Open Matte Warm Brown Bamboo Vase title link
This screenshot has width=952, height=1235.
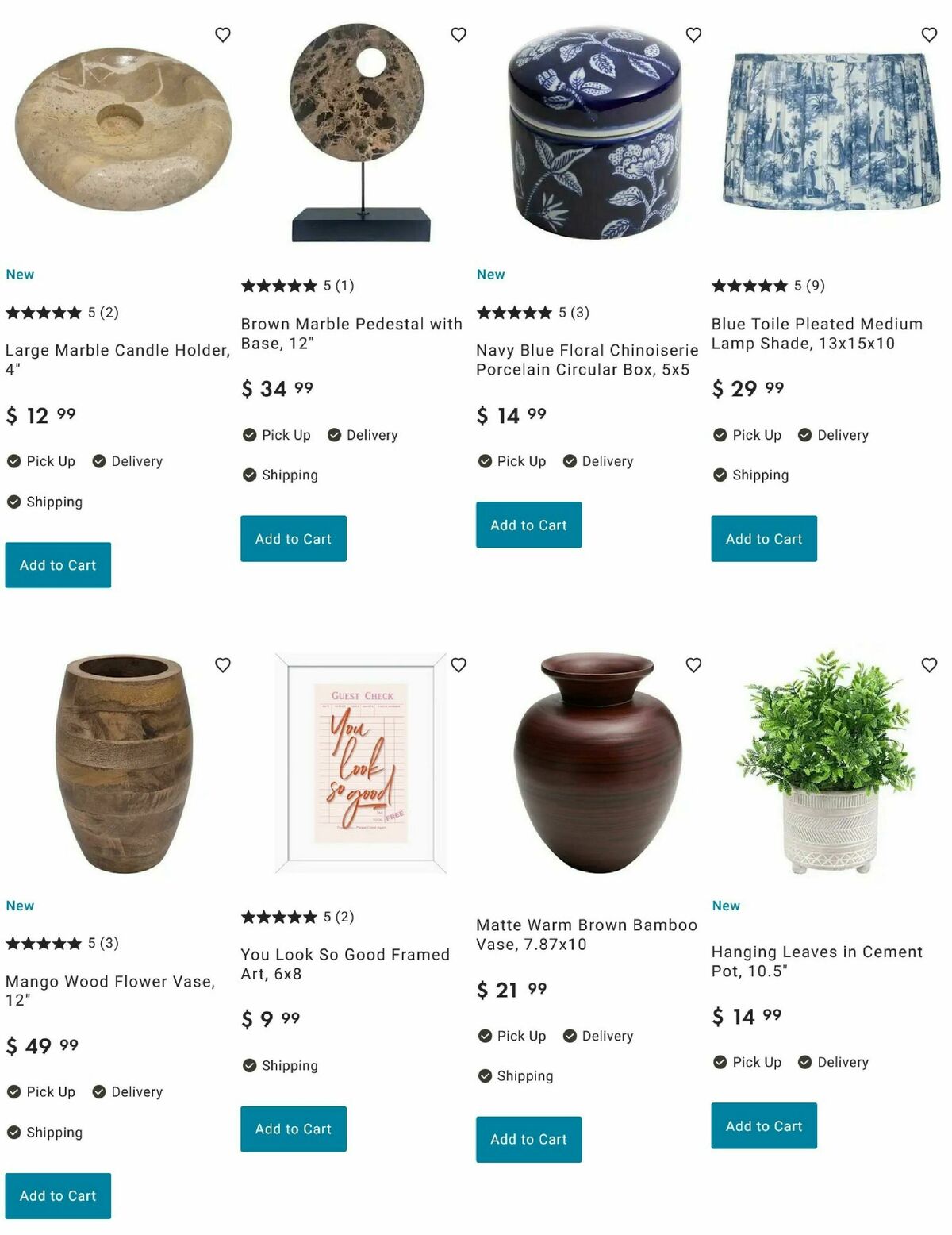[586, 935]
